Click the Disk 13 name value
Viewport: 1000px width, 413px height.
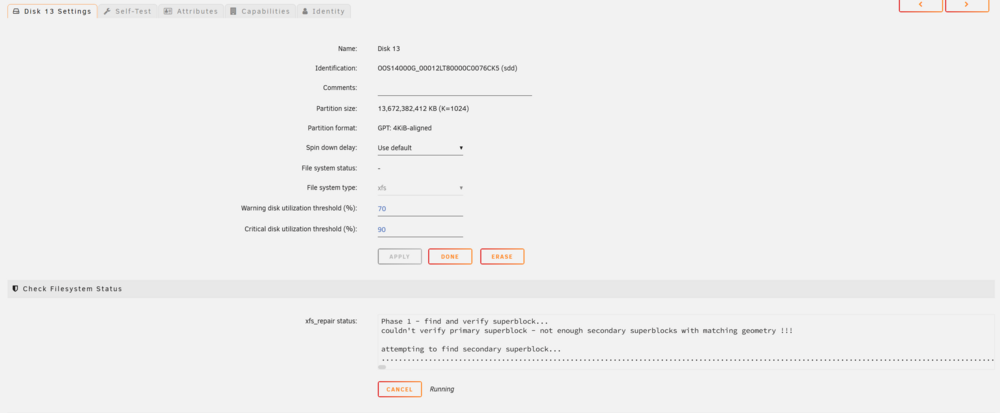pyautogui.click(x=389, y=48)
